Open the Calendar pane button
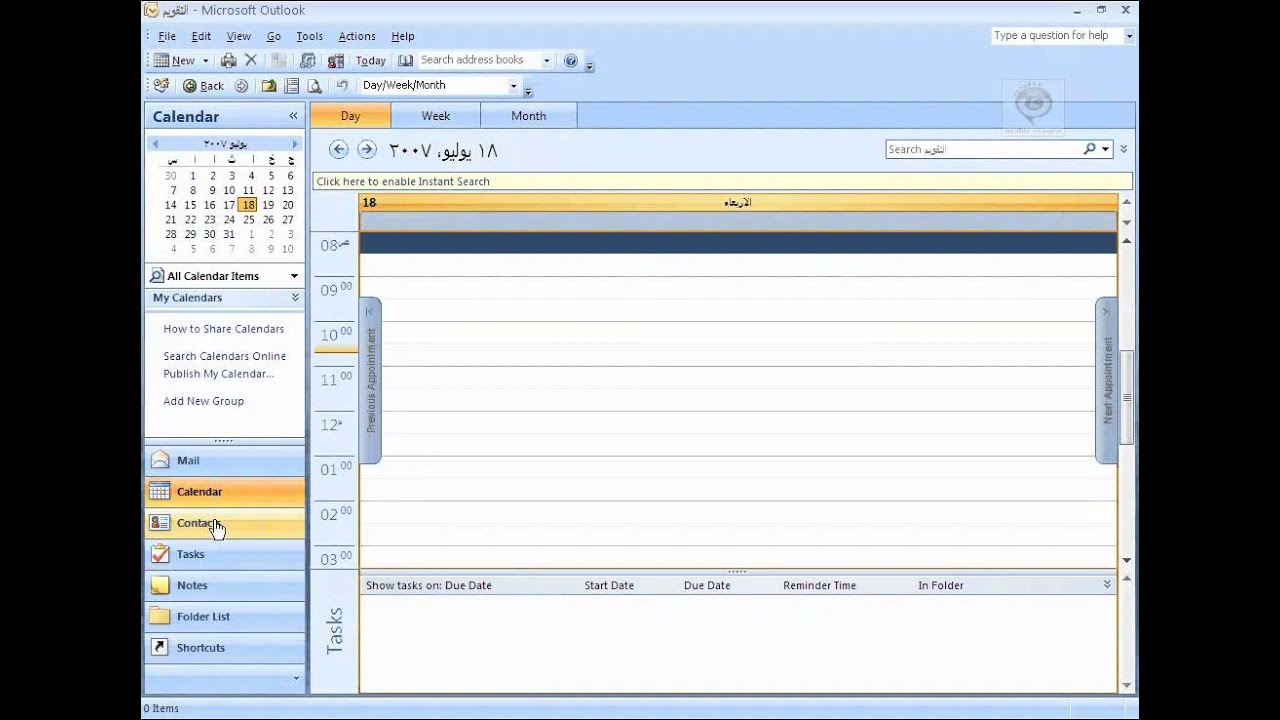 click(x=225, y=492)
